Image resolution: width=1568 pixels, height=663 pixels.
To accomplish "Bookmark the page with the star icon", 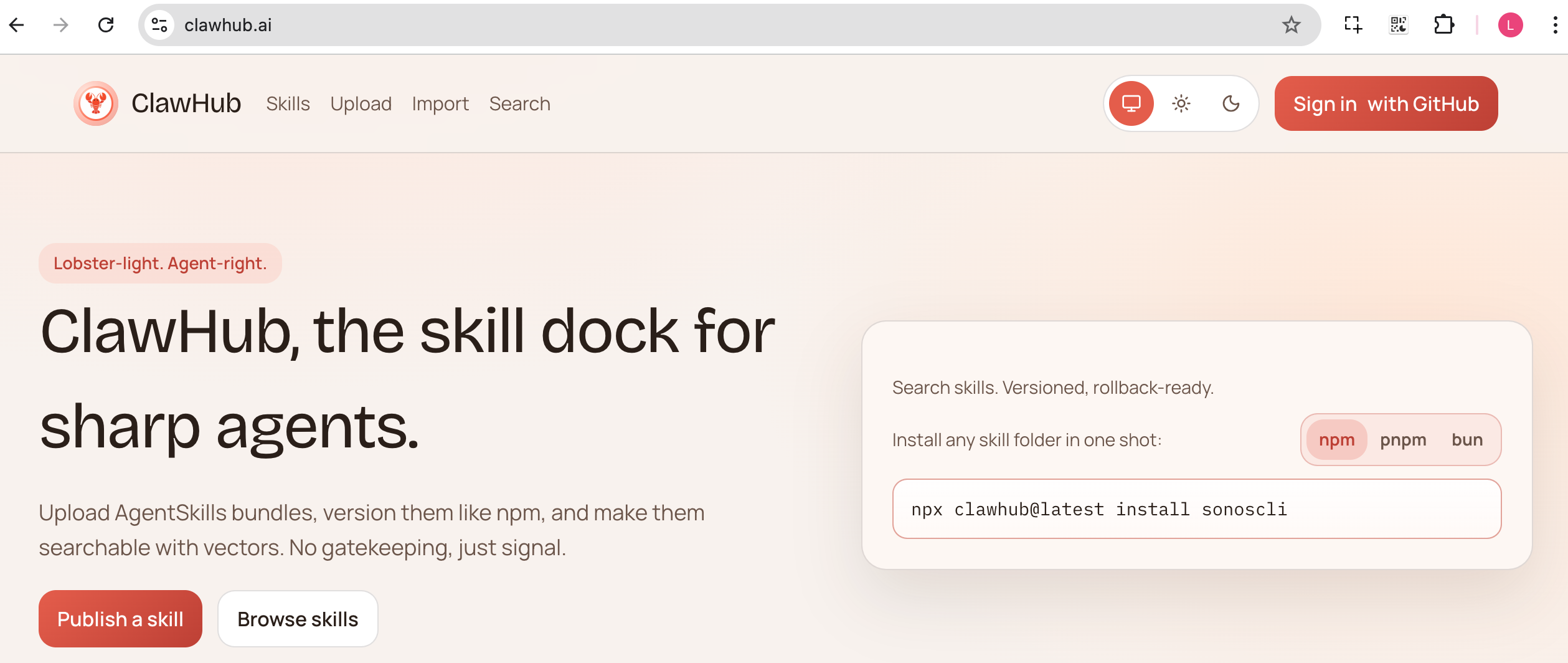I will pyautogui.click(x=1292, y=25).
